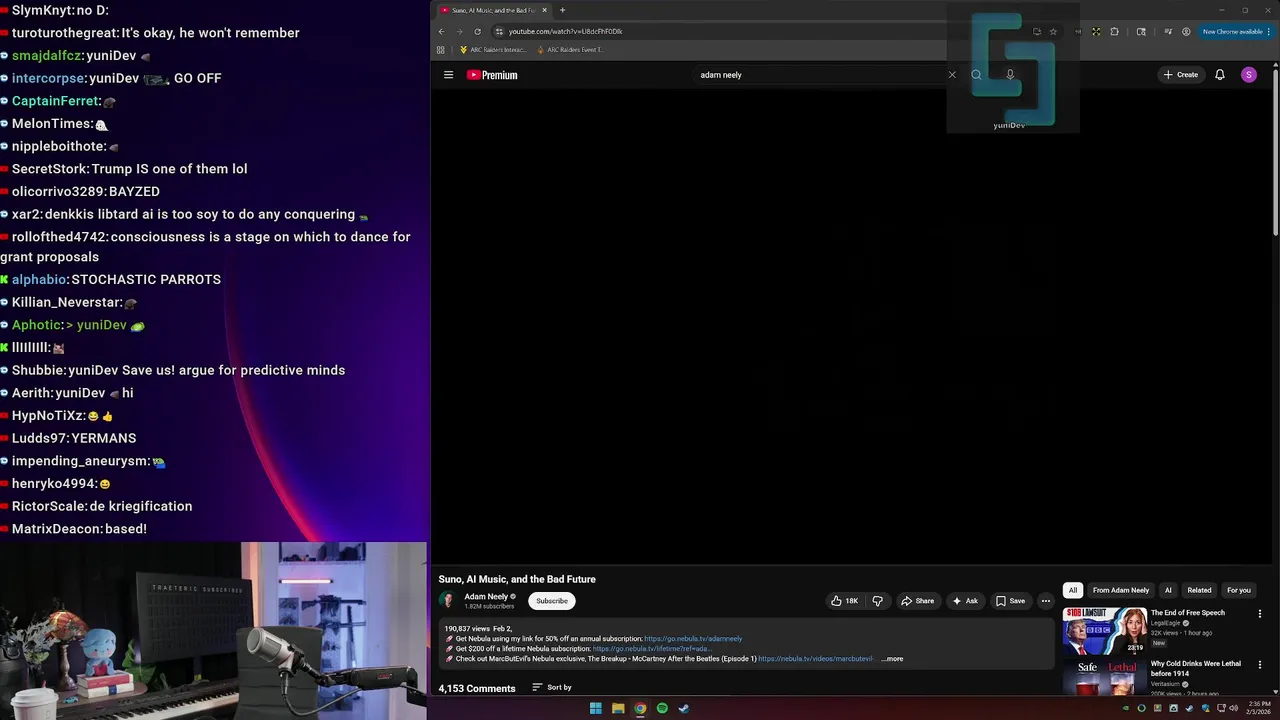Open Why Cold Drinks Were Lethal thumbnail

pos(1104,678)
